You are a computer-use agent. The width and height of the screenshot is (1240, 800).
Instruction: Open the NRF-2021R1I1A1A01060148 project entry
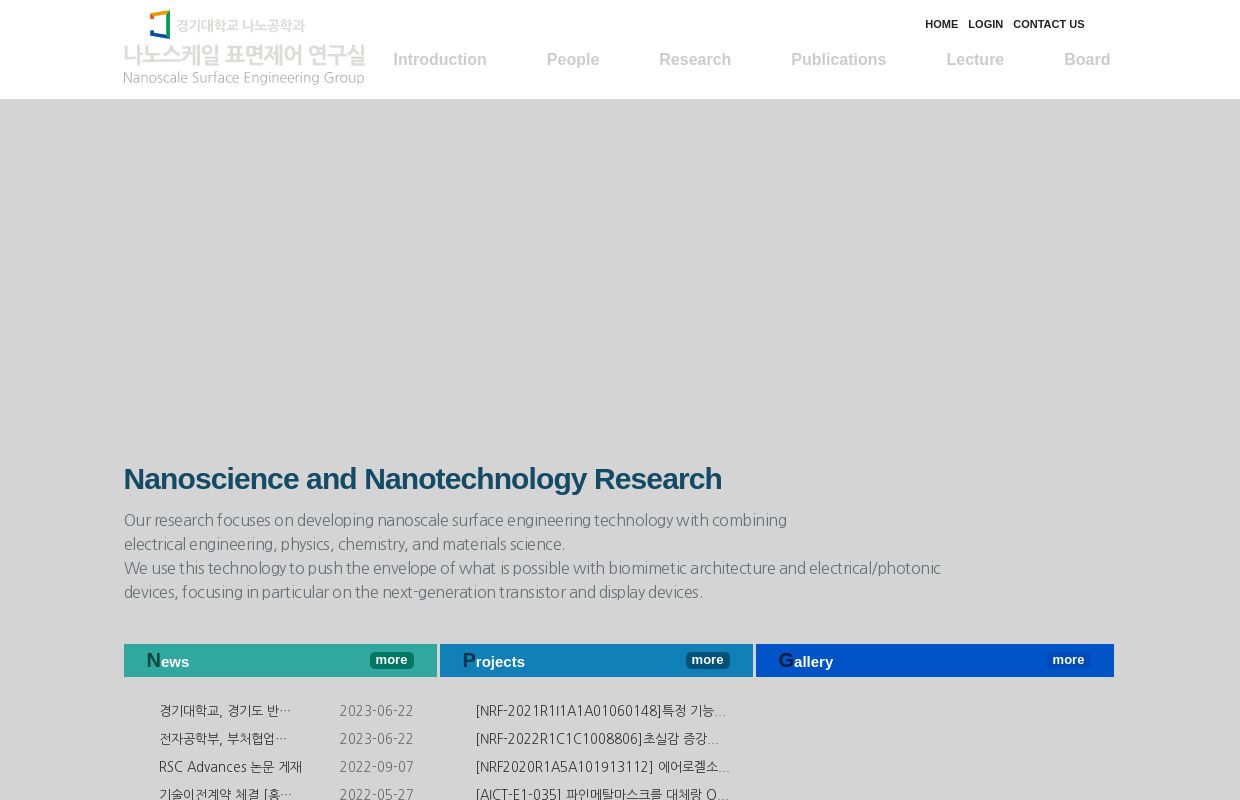[601, 711]
